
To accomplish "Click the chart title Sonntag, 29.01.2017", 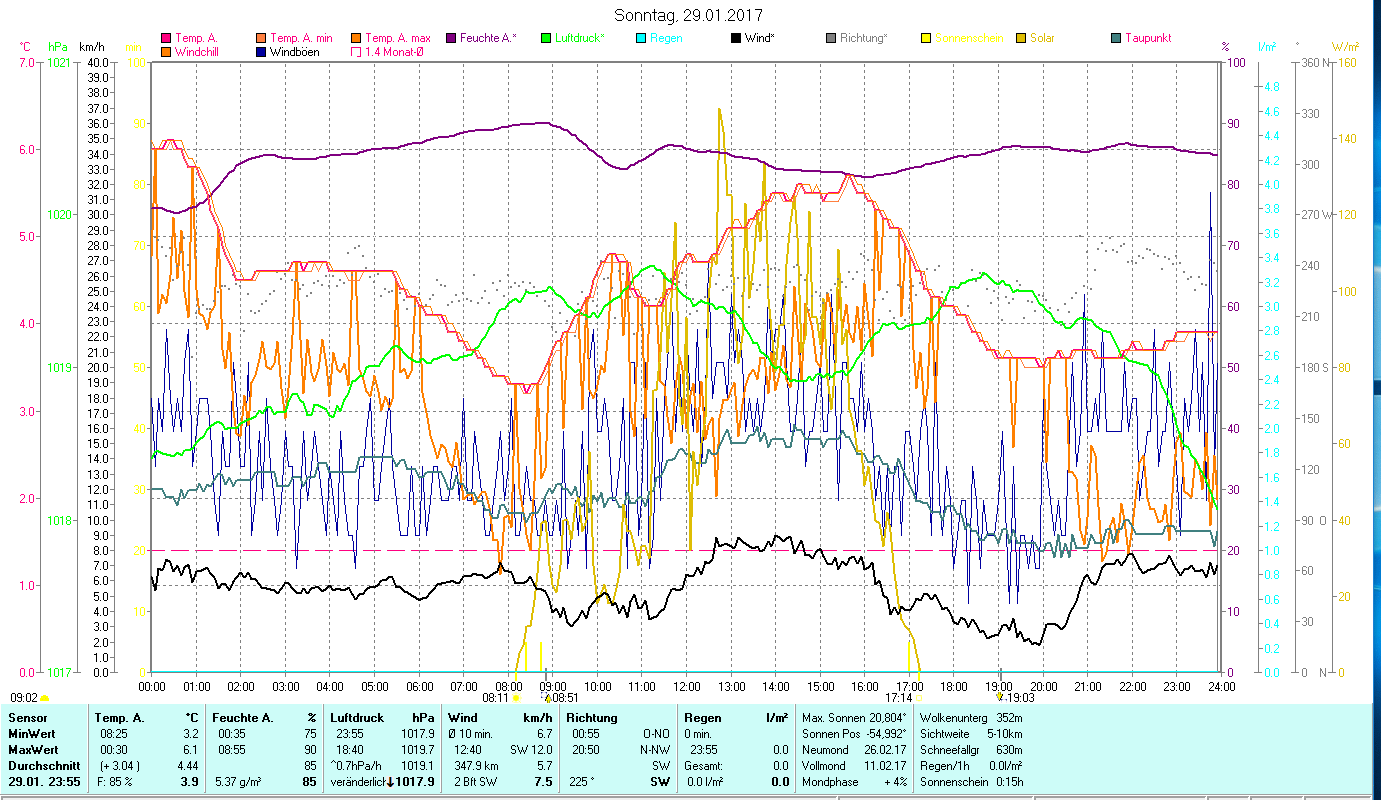I will pos(690,16).
